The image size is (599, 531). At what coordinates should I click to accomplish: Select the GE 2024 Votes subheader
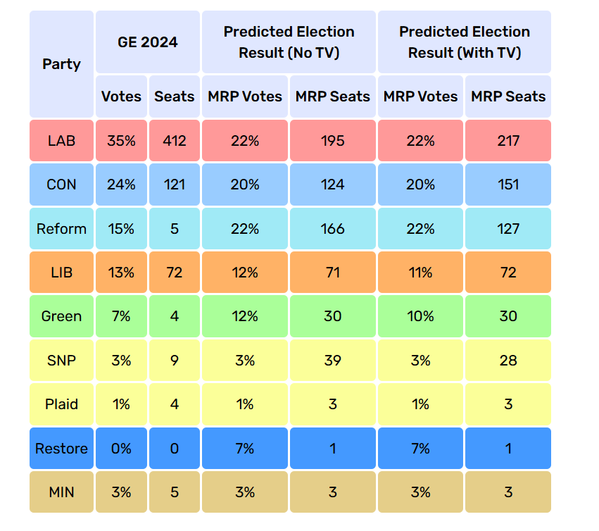click(121, 96)
